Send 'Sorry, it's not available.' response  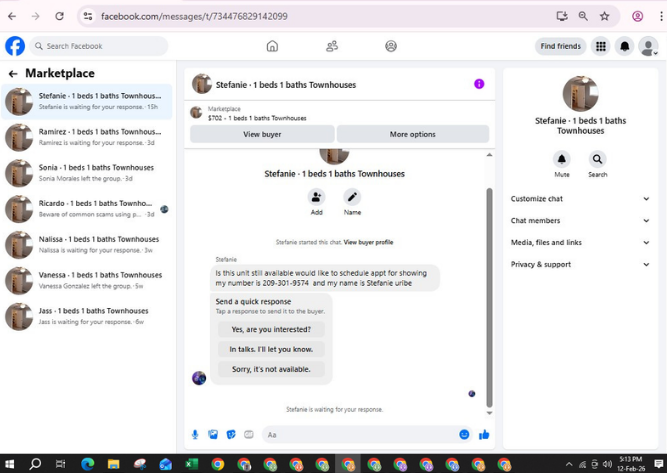click(271, 369)
